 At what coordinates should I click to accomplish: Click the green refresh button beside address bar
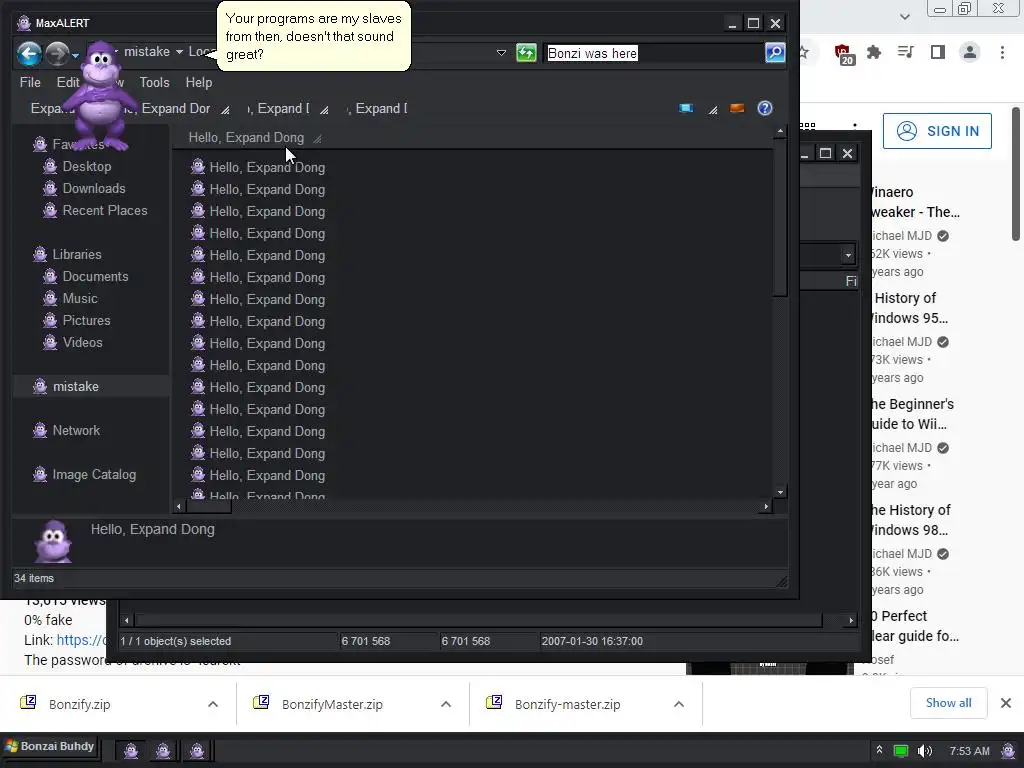(526, 53)
